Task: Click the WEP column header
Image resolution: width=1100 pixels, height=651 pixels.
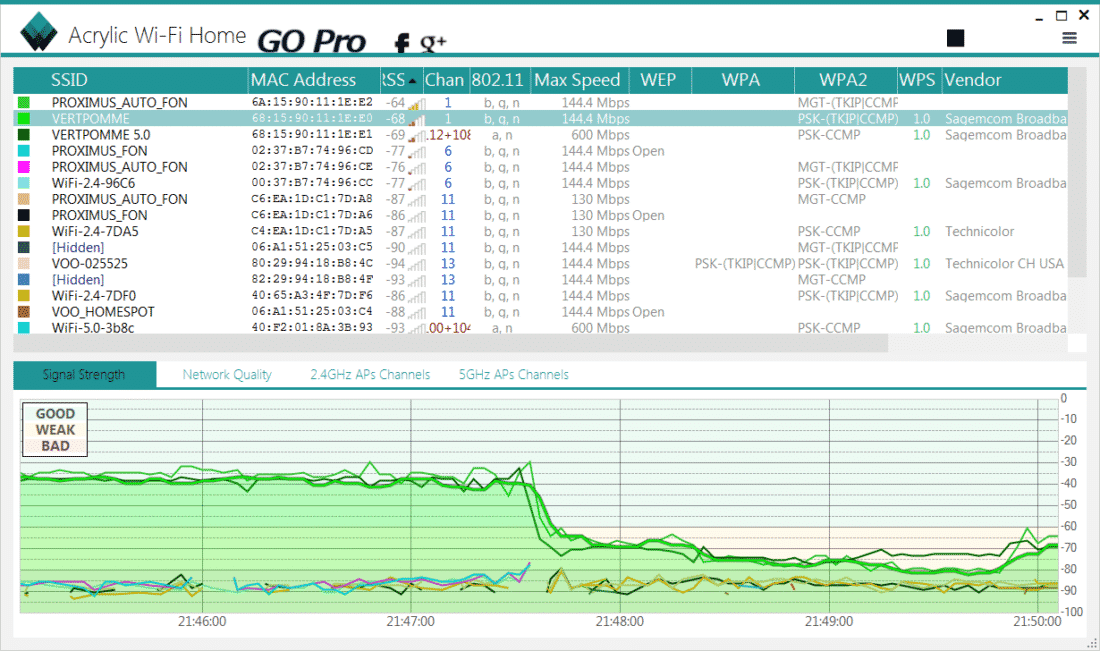Action: point(660,80)
